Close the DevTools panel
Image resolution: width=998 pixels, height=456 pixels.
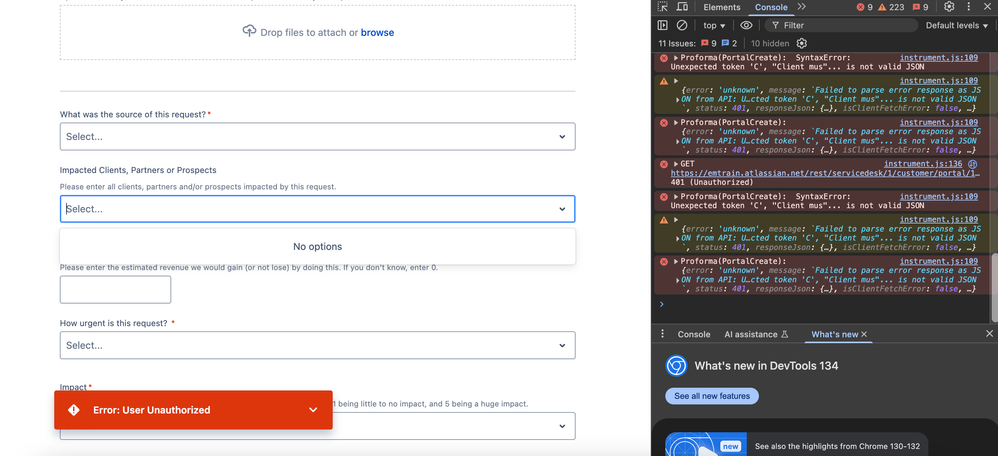988,7
